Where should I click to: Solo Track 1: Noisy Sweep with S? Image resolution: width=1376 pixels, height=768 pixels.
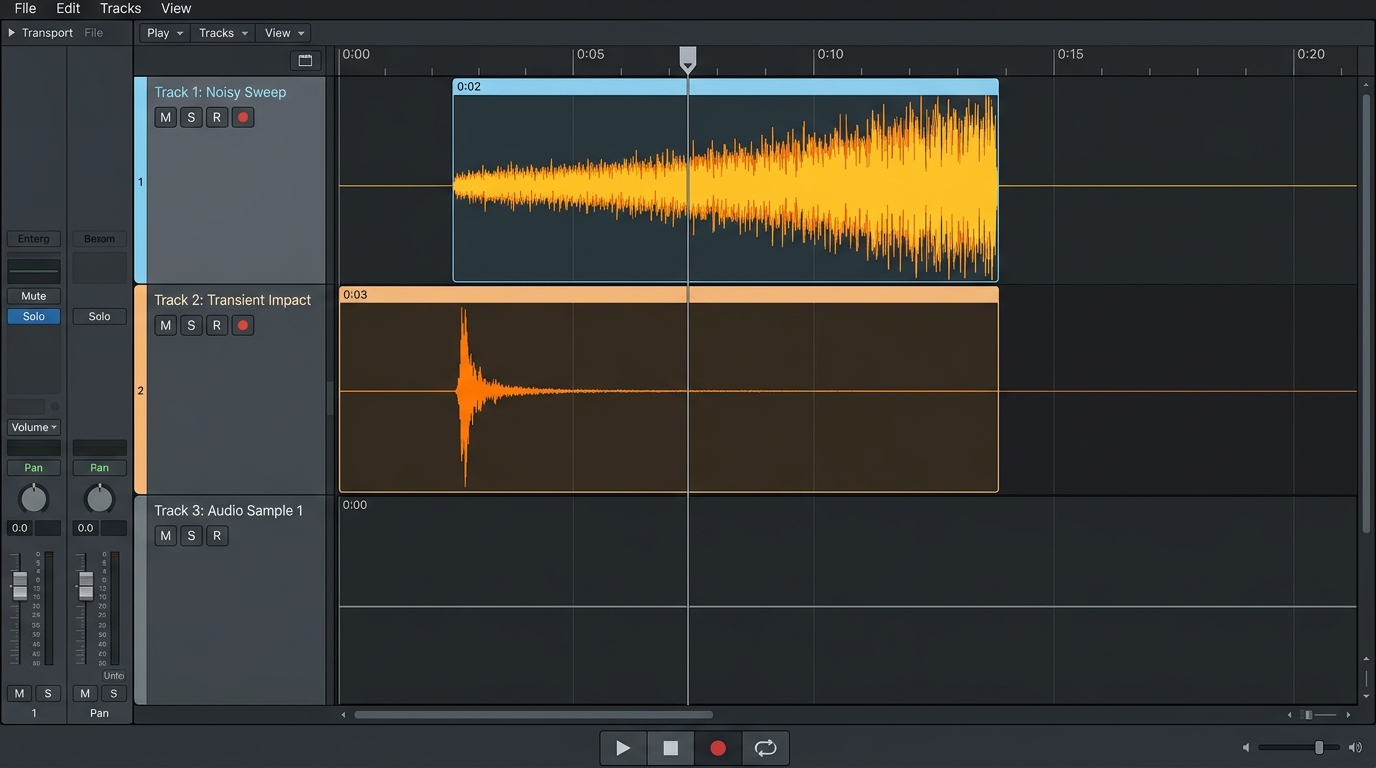click(x=191, y=117)
